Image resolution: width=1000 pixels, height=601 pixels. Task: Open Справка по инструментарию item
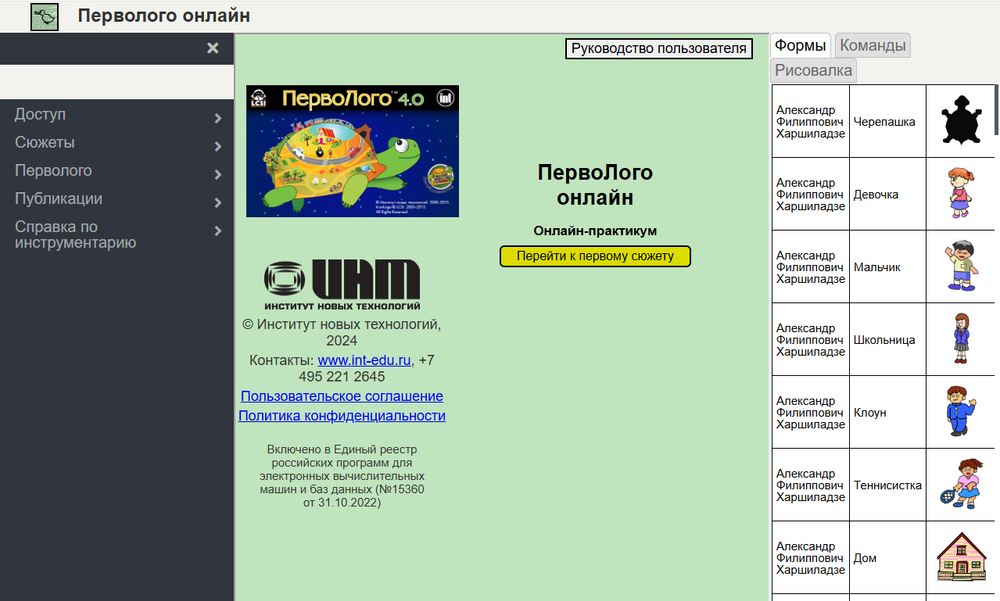click(x=75, y=234)
